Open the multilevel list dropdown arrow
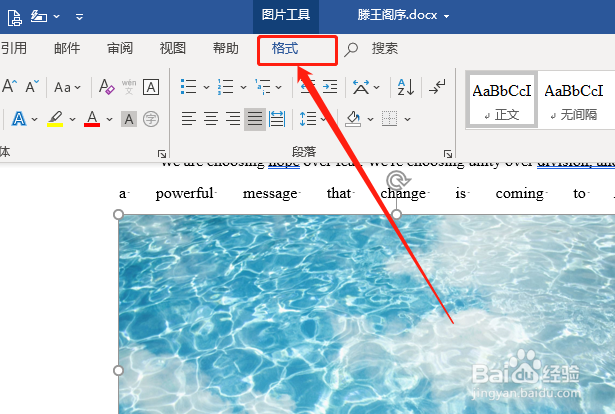 278,87
